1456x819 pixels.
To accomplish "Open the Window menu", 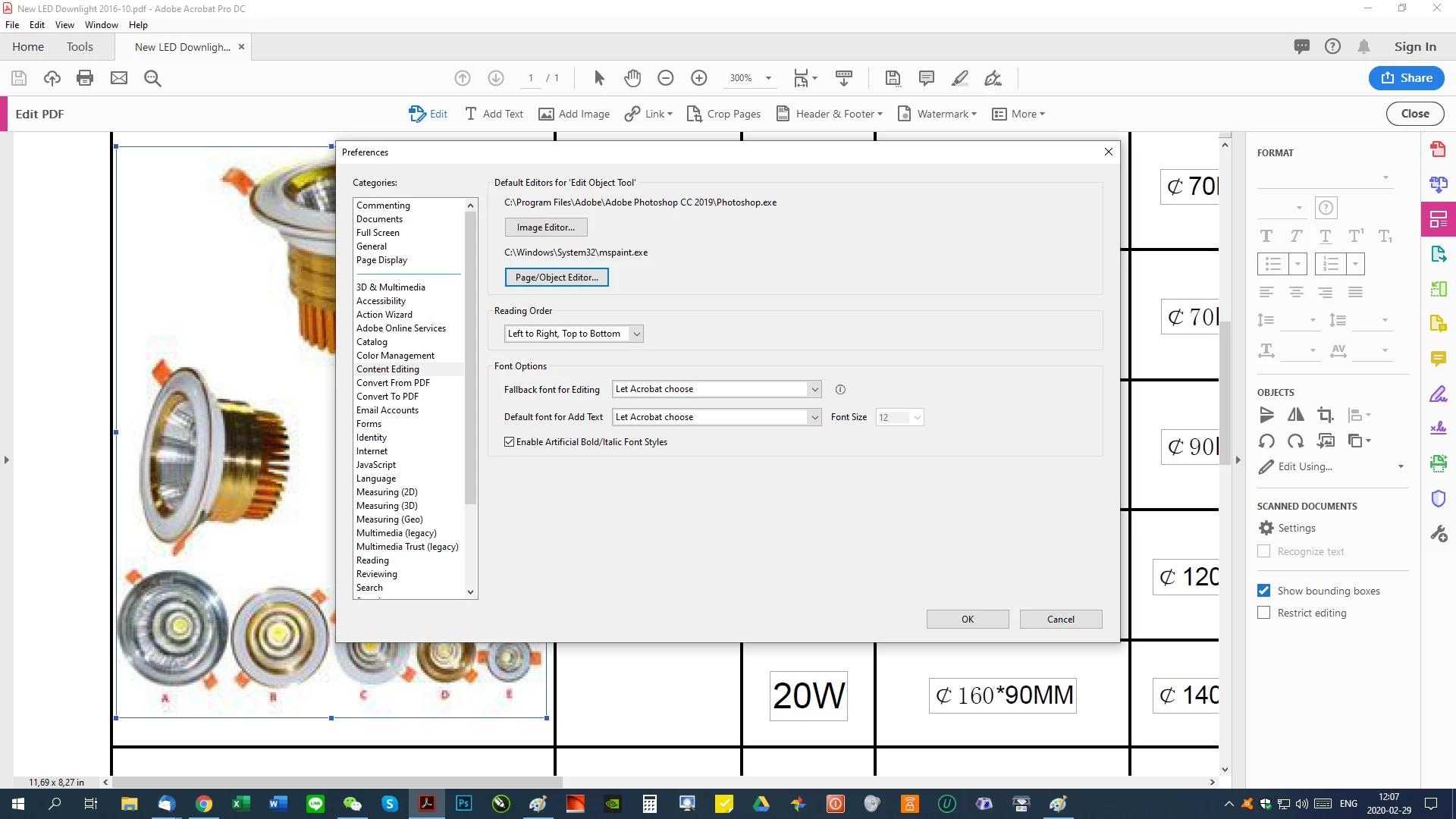I will [101, 24].
